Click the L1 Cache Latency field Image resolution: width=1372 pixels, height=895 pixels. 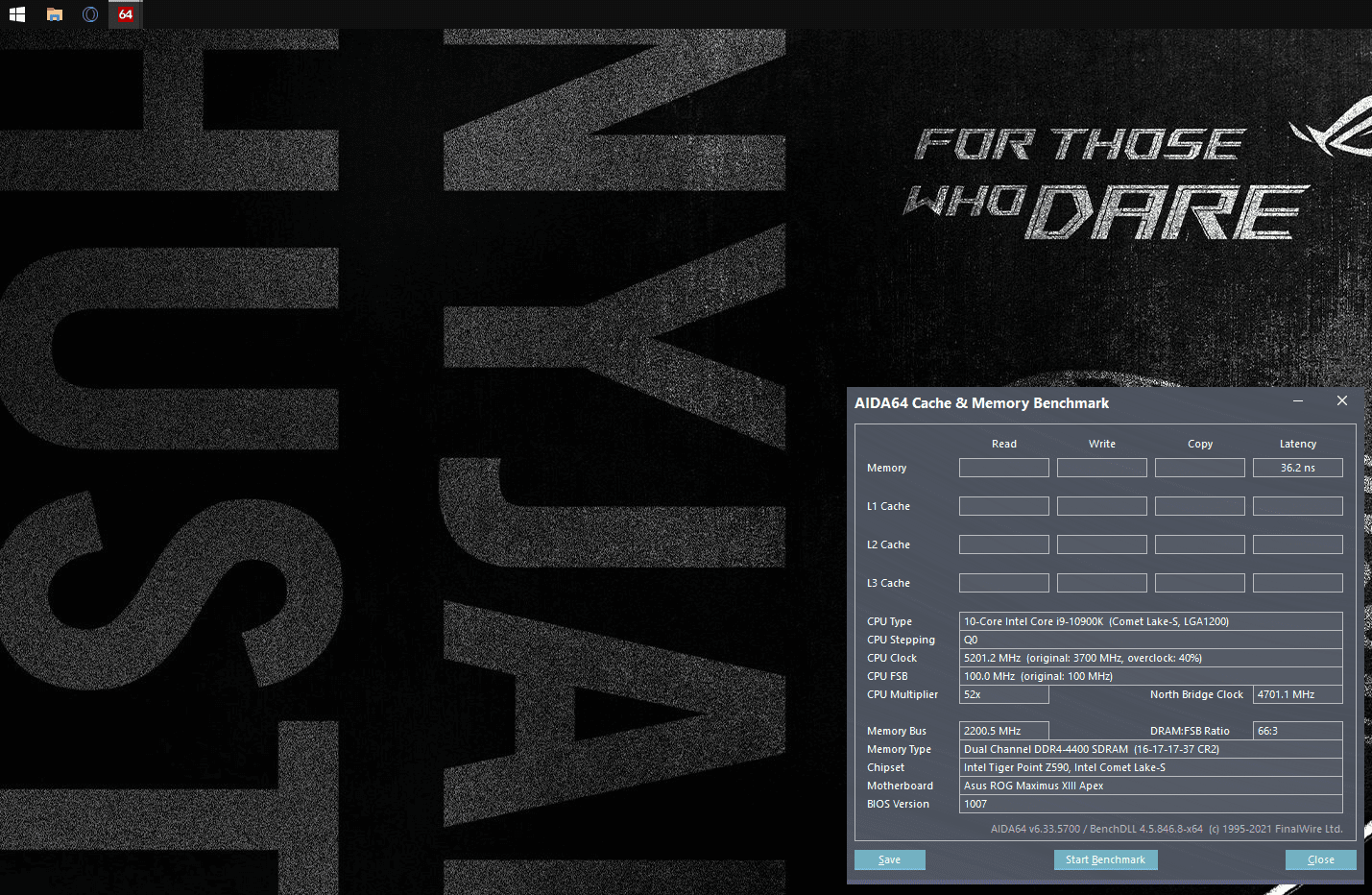[1298, 506]
